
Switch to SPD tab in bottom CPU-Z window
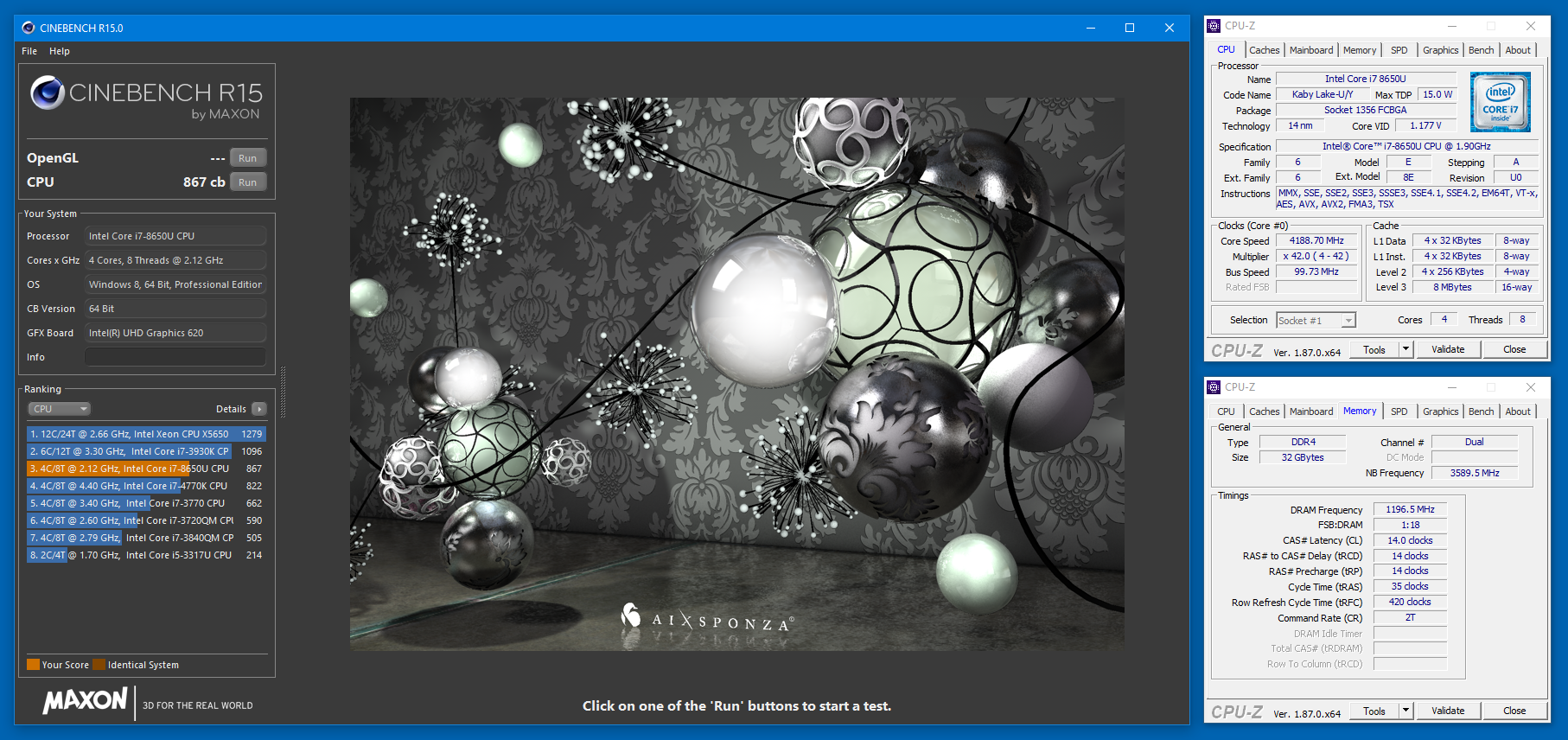1399,411
